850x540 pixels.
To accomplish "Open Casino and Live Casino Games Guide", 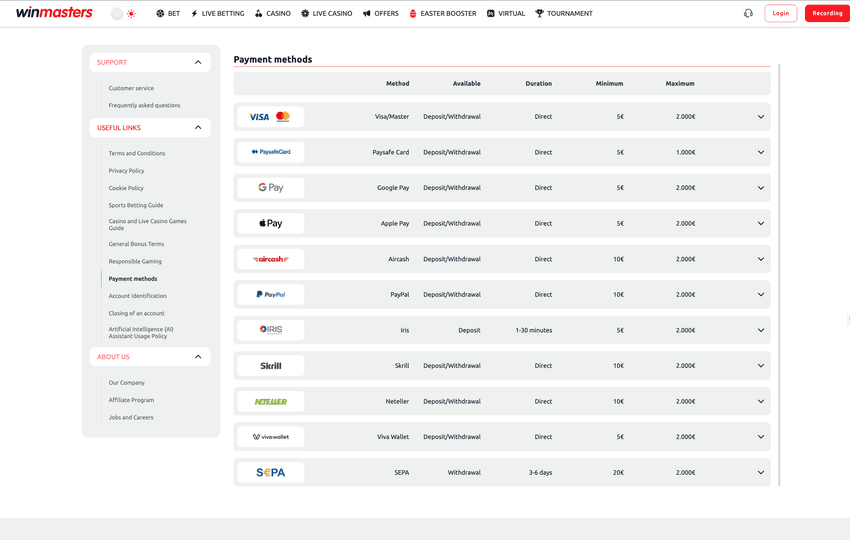I will [x=147, y=224].
